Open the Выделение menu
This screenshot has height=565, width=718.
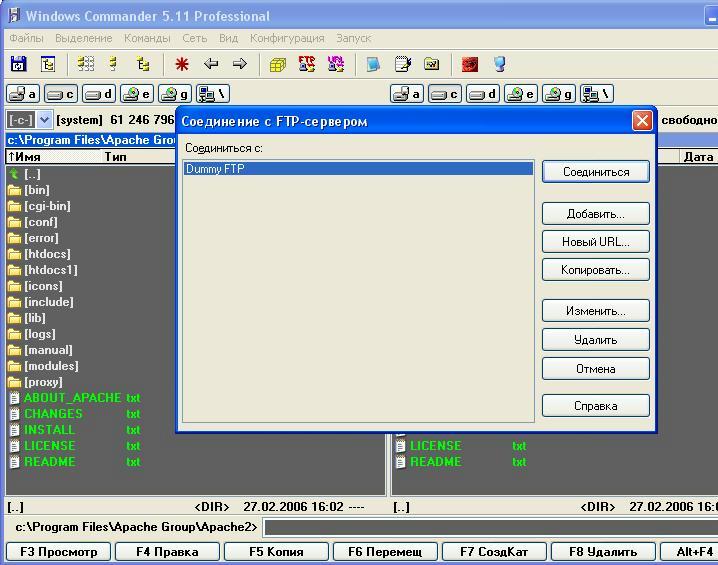coord(84,38)
